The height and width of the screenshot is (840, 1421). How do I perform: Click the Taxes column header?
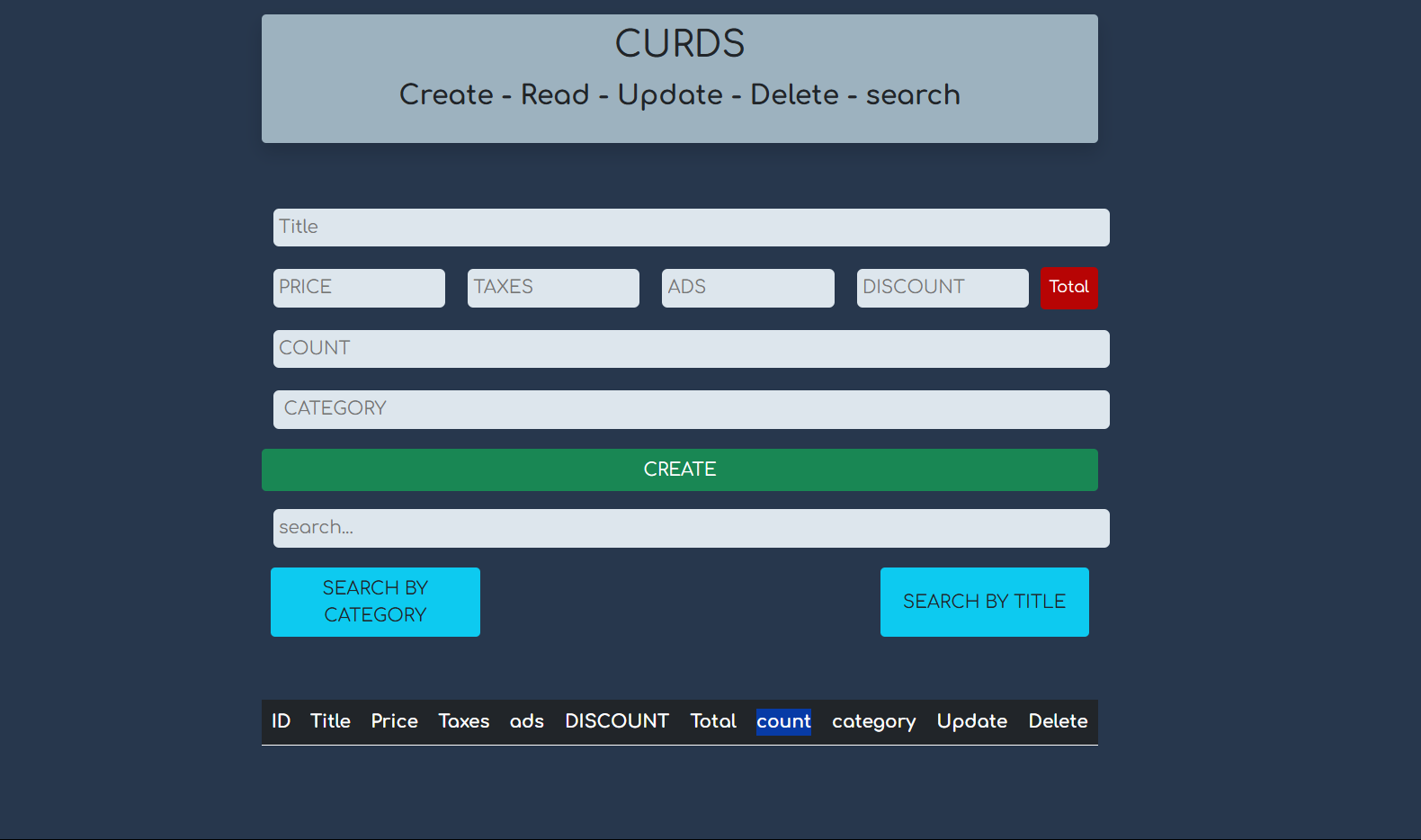[x=464, y=721]
